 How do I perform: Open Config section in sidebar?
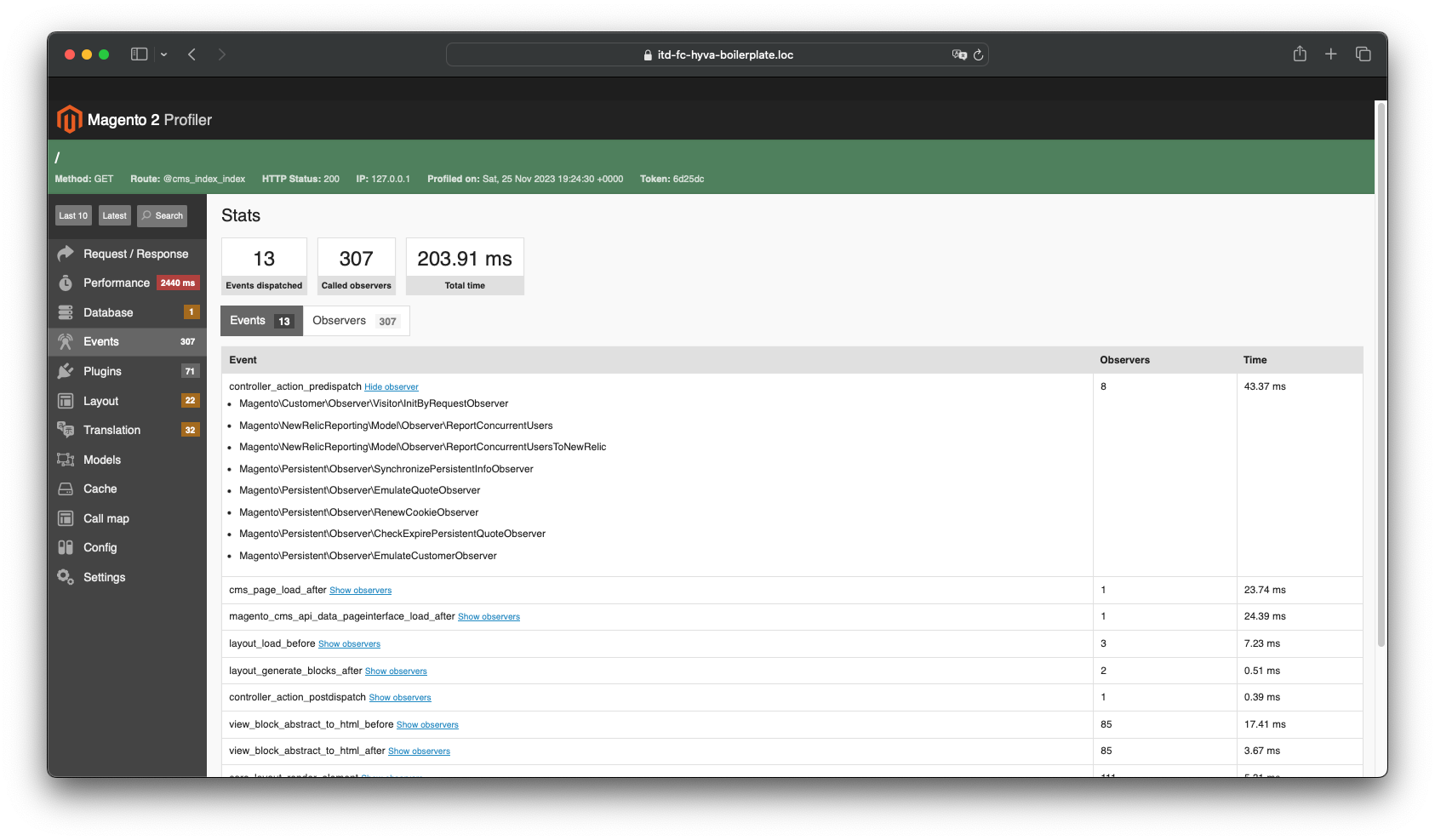(x=128, y=547)
